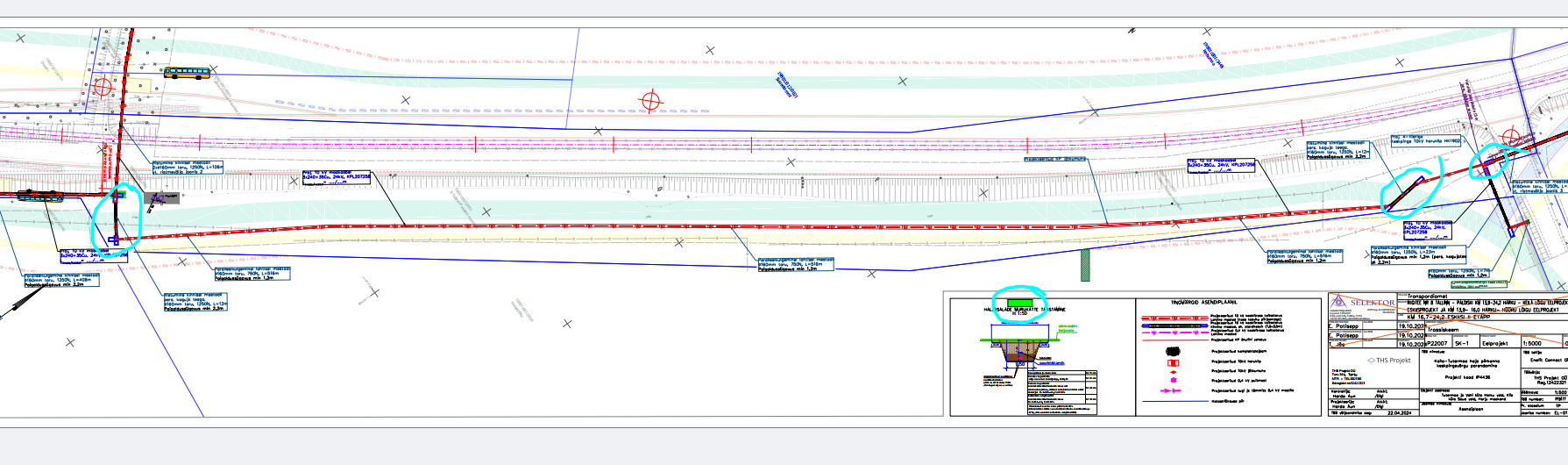Image resolution: width=1568 pixels, height=465 pixels.
Task: Click the THS Projekt logo
Action: (1389, 361)
